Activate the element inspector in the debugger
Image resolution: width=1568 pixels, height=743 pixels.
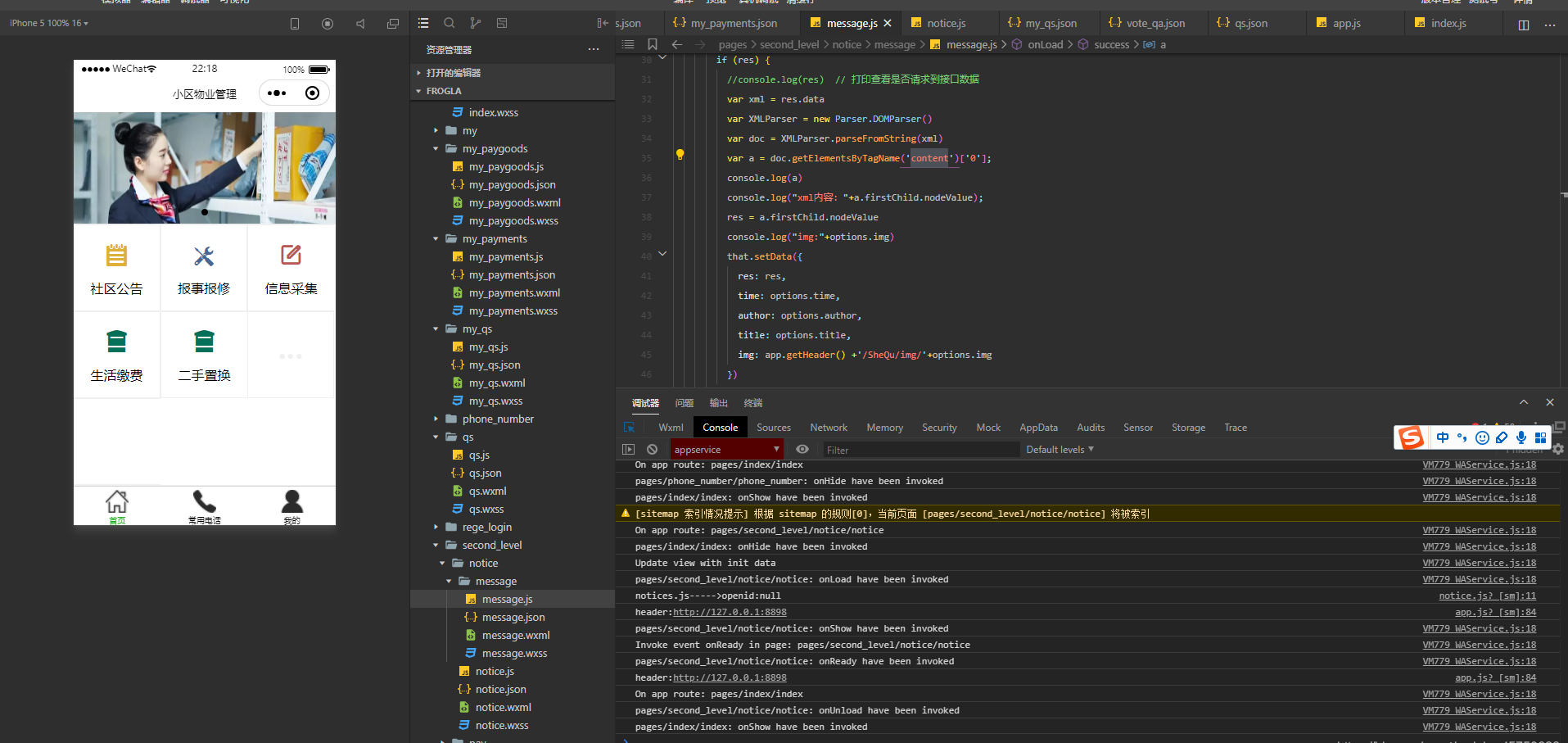click(x=628, y=427)
